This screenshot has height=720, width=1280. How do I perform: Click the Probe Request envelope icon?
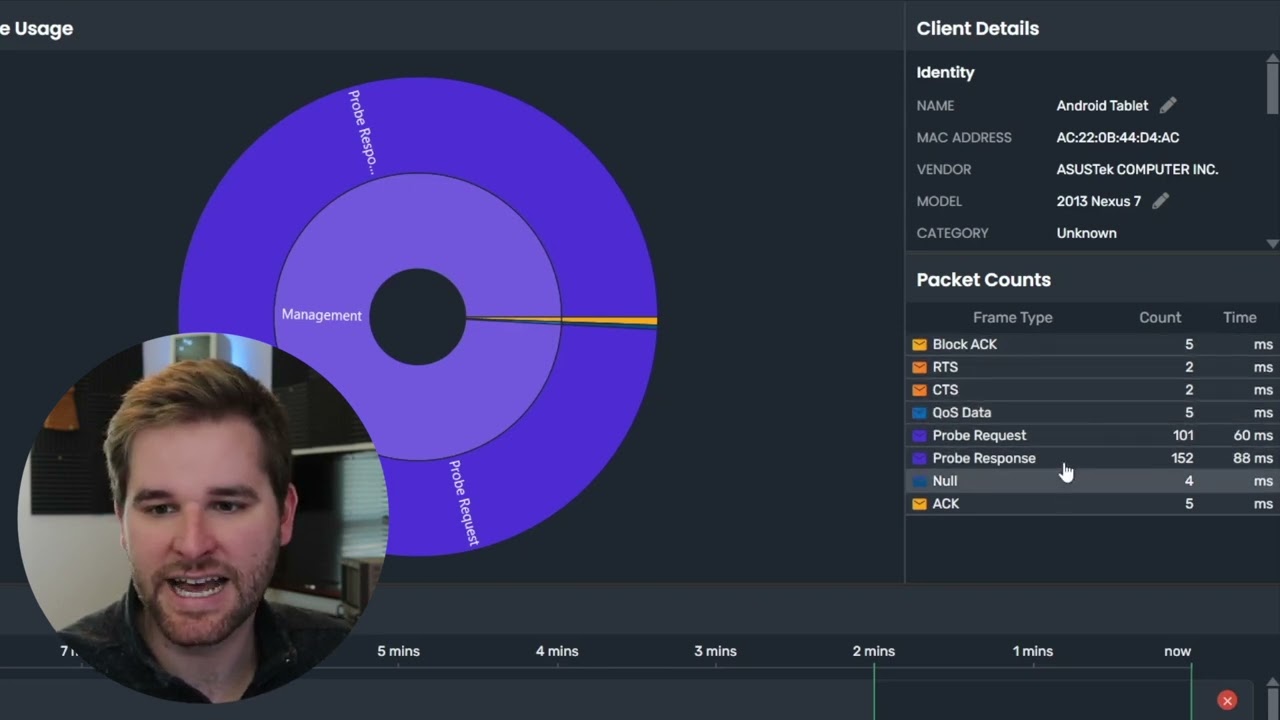(919, 435)
